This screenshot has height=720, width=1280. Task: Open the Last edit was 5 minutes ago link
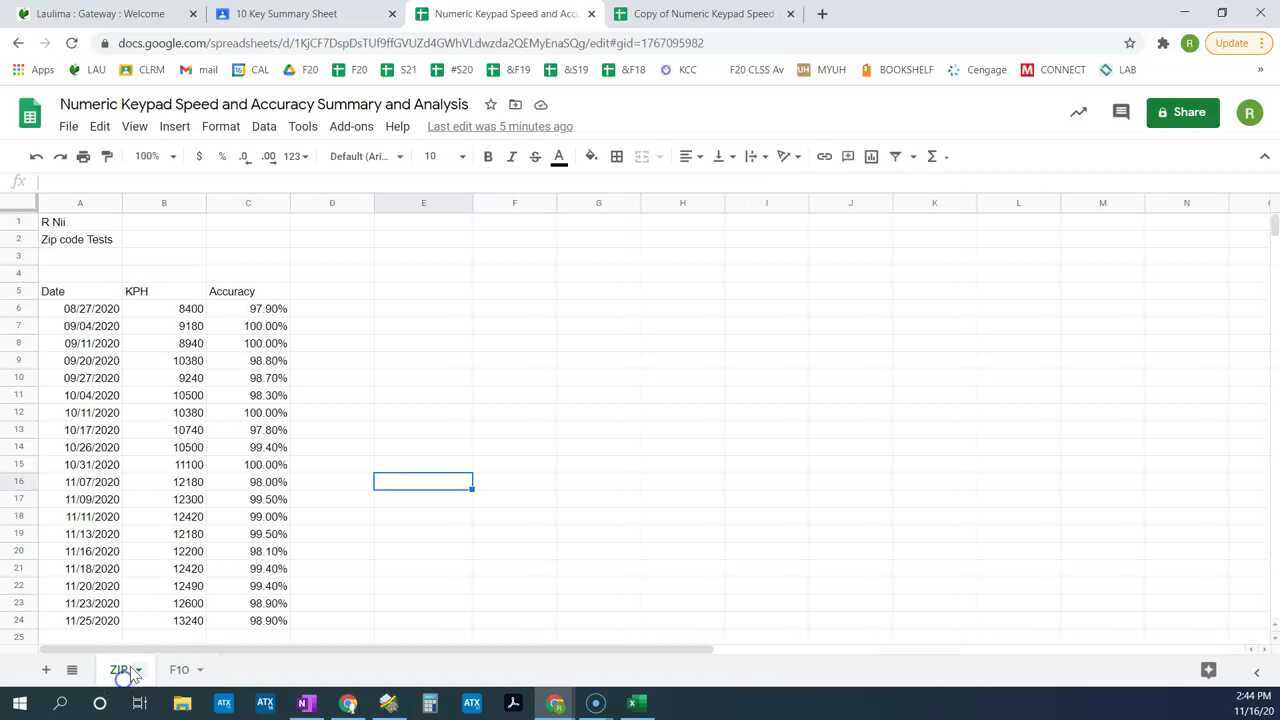(x=500, y=127)
